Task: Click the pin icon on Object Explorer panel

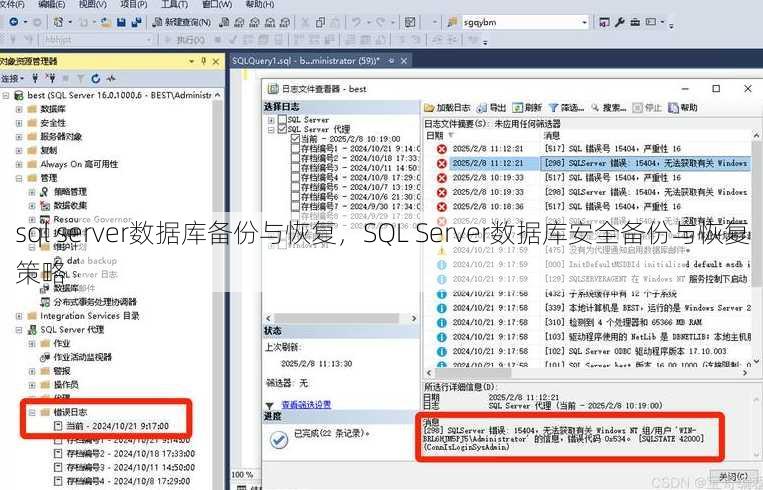Action: 203,61
